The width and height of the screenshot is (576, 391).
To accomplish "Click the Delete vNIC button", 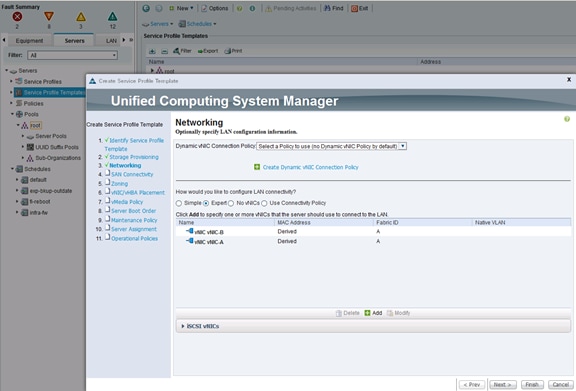I will 348,313.
